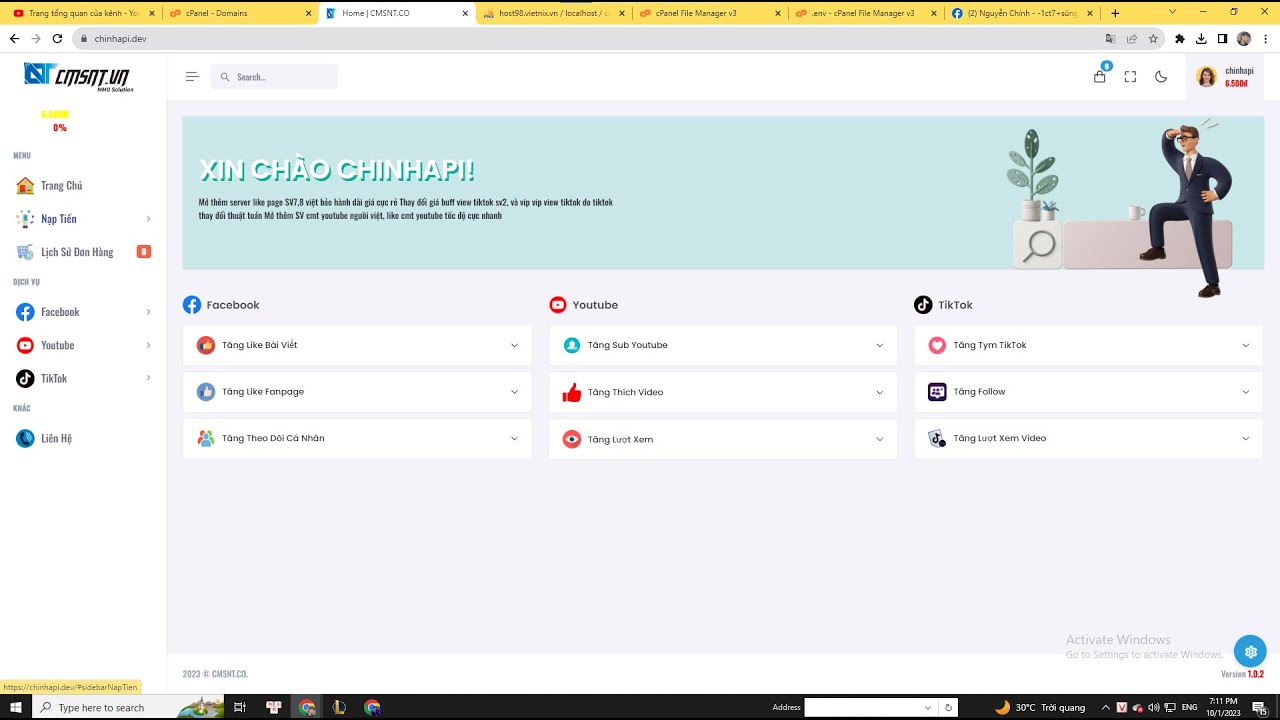This screenshot has height=720, width=1280.
Task: Expand the Tăng Sub Youtube dropdown arrow
Action: tap(880, 345)
